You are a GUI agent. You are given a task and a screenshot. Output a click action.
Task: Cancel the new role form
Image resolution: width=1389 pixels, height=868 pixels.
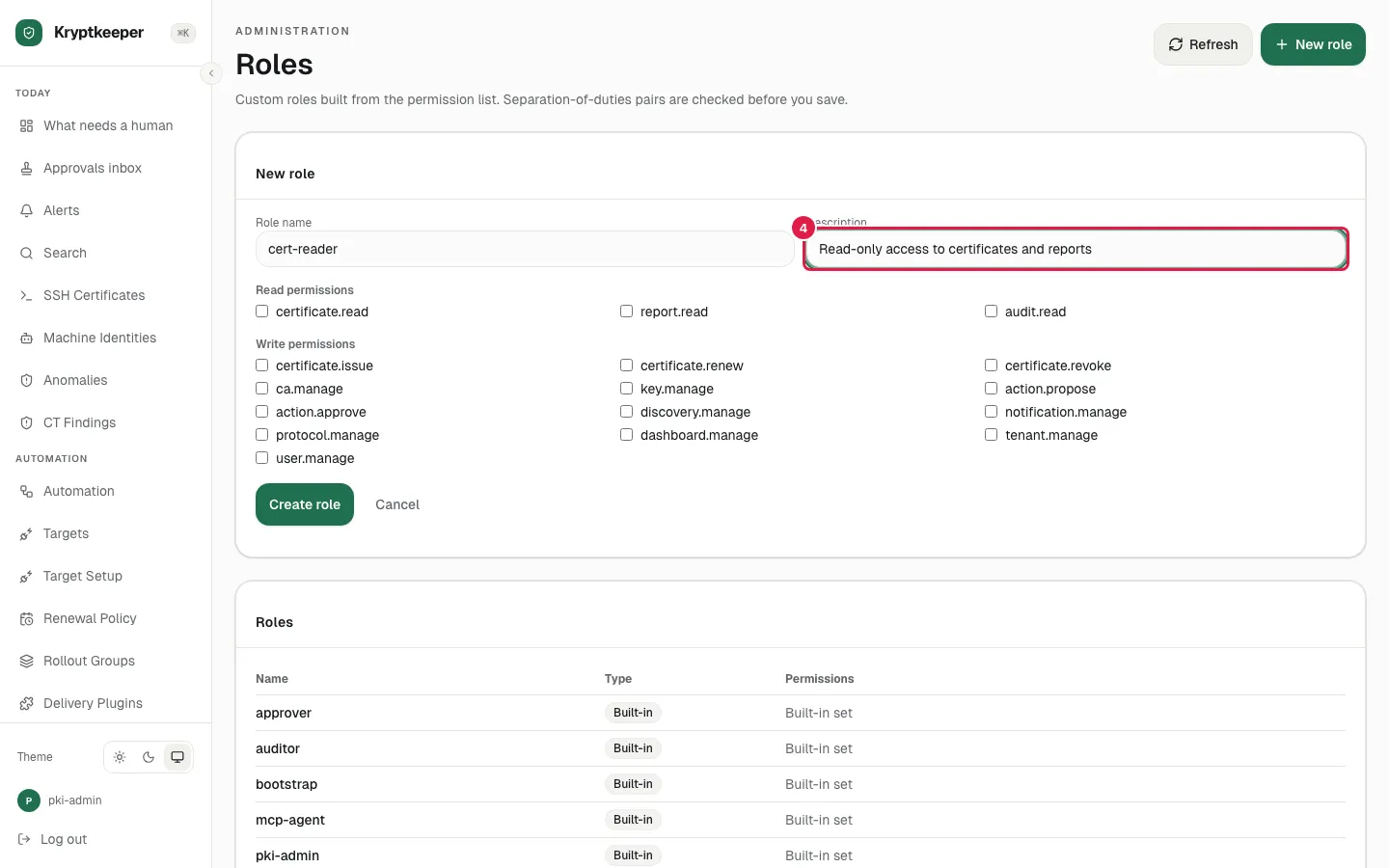(x=397, y=504)
